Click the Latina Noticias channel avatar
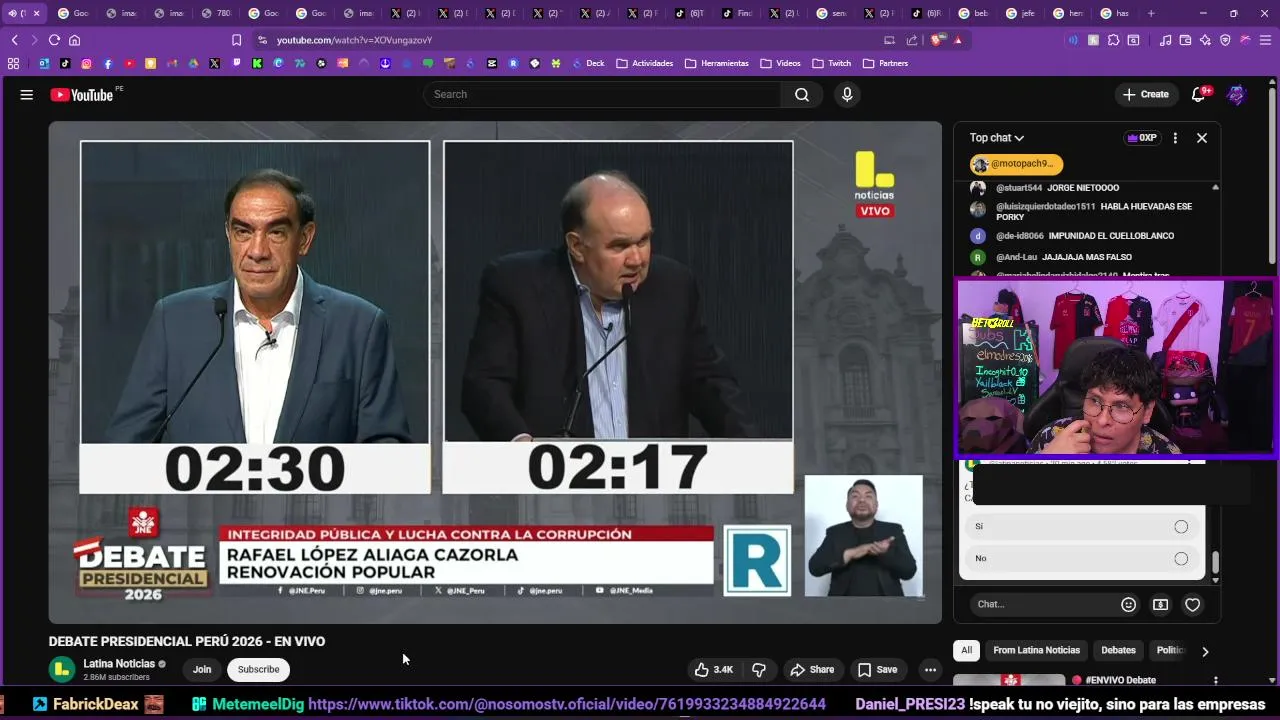1280x720 pixels. [62, 669]
